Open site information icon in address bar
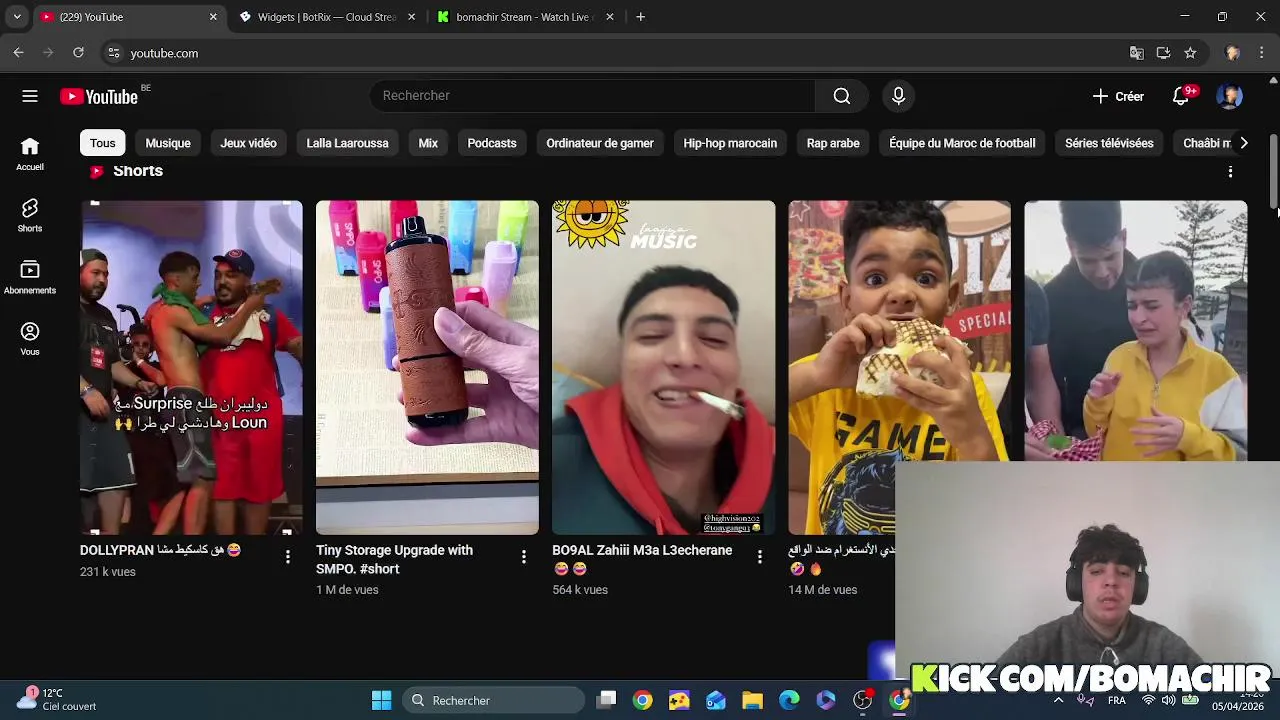Image resolution: width=1280 pixels, height=720 pixels. click(x=114, y=53)
